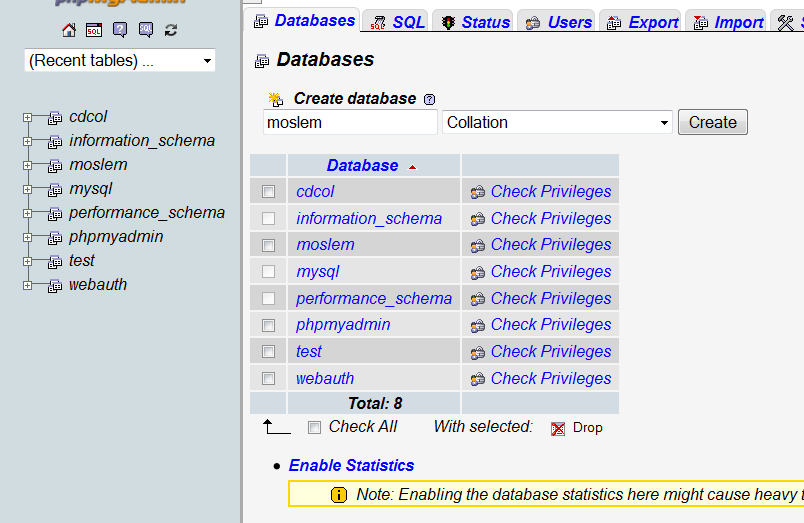The height and width of the screenshot is (523, 804).
Task: Switch to the Export tab
Action: (x=642, y=22)
